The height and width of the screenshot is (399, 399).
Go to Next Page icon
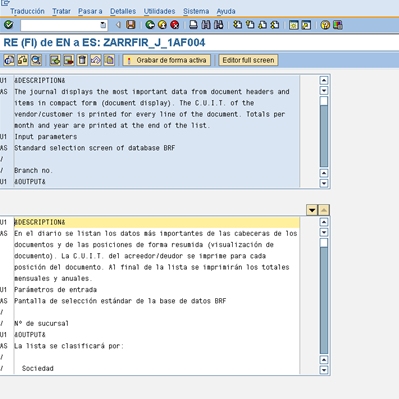click(x=262, y=25)
